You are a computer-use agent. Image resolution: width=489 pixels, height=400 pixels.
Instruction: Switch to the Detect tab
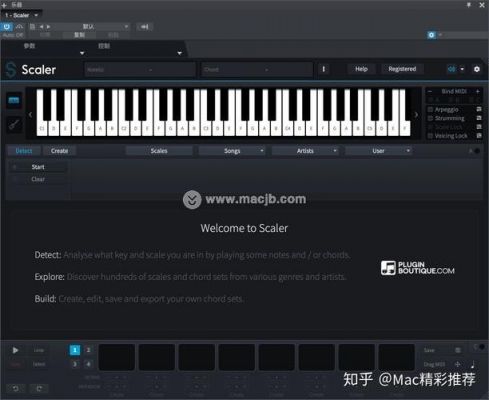(24, 151)
